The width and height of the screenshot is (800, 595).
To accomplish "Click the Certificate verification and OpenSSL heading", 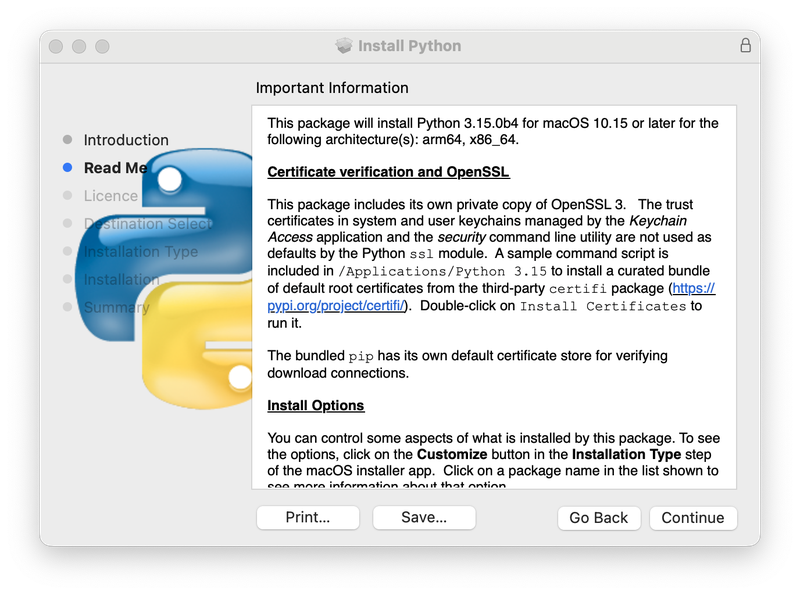I will (388, 172).
